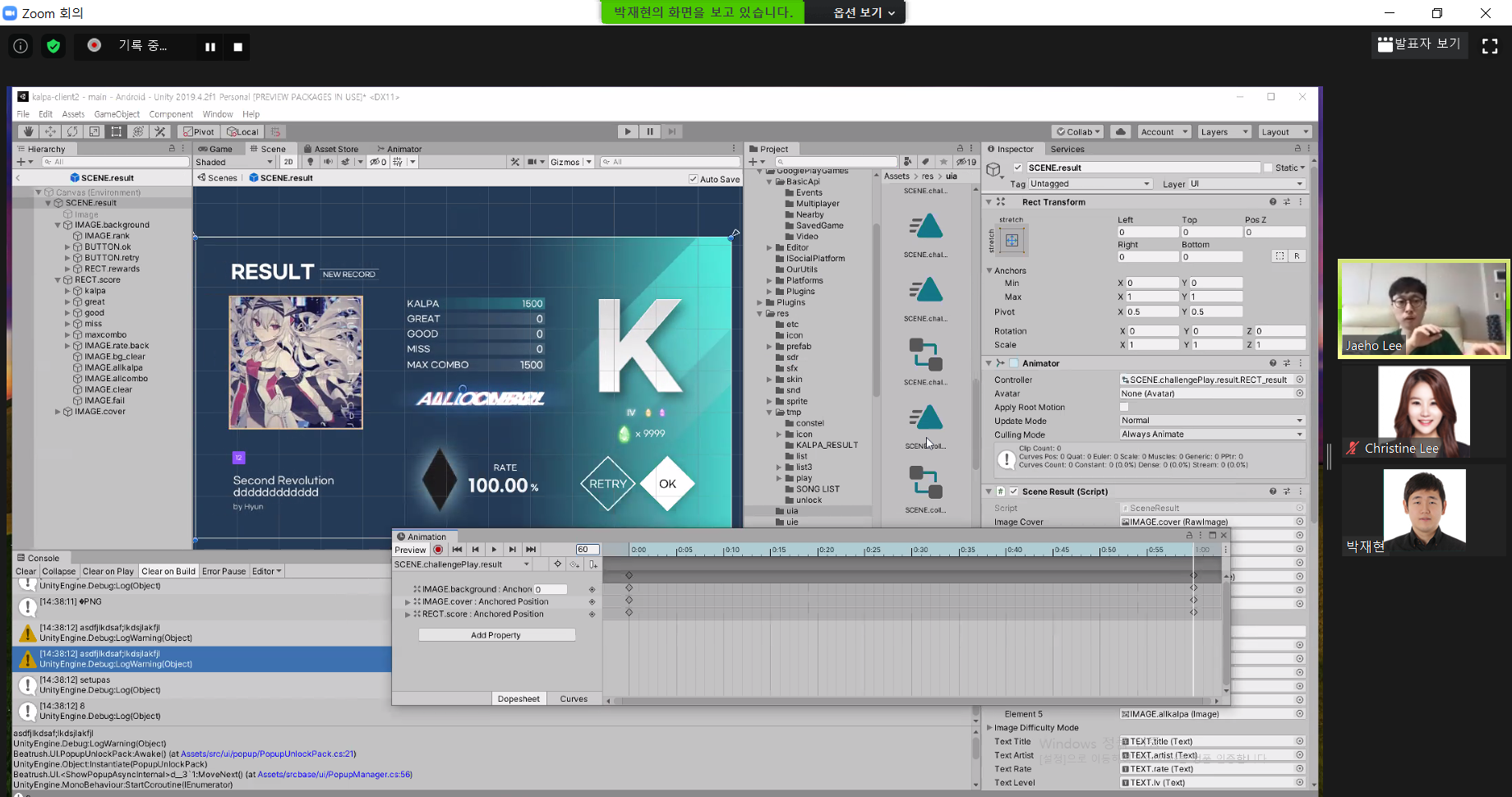Viewport: 1512px width, 797px height.
Task: Jump to the first animation frame
Action: click(457, 550)
